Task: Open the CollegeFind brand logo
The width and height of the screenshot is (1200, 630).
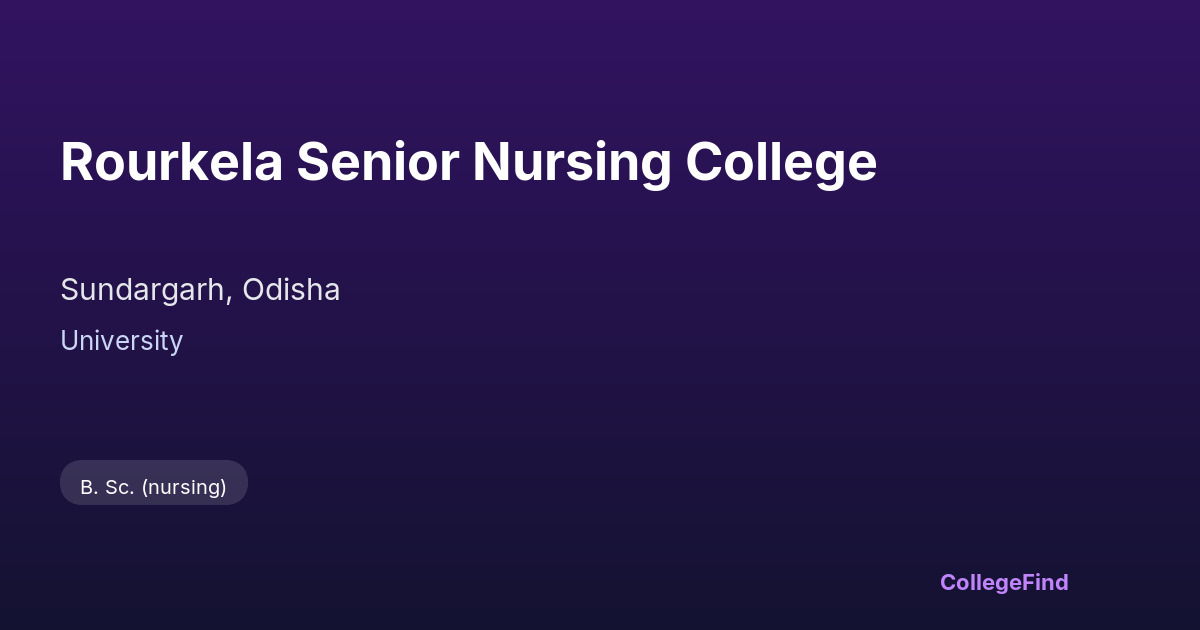Action: 1004,582
